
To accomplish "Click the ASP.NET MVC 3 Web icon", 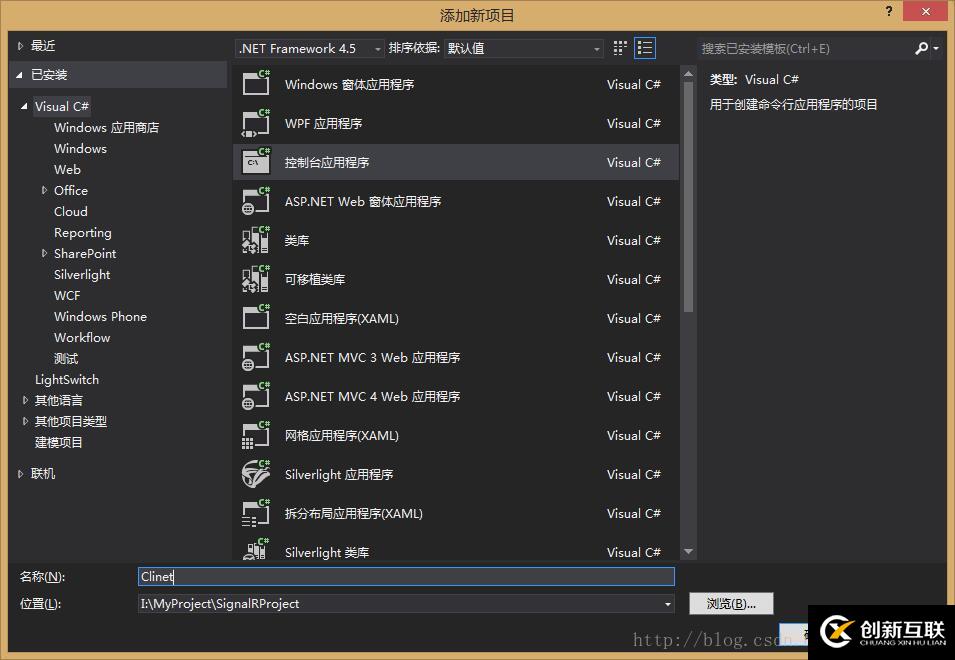I will [x=256, y=356].
